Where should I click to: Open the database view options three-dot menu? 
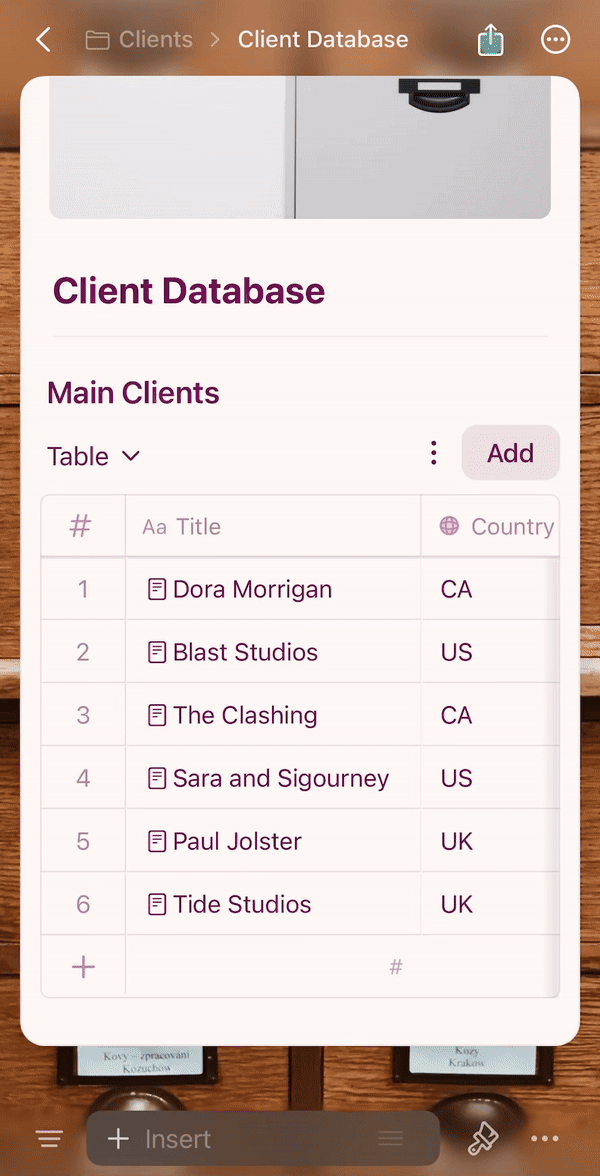[x=433, y=452]
